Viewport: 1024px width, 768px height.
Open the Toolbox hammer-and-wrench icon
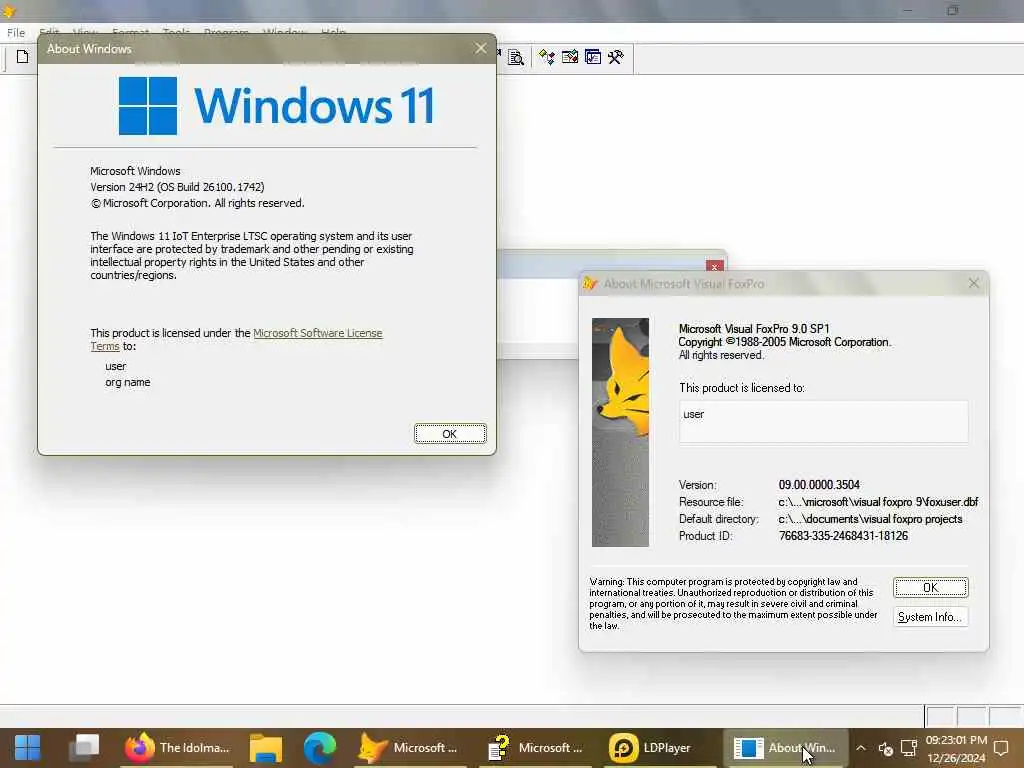615,57
